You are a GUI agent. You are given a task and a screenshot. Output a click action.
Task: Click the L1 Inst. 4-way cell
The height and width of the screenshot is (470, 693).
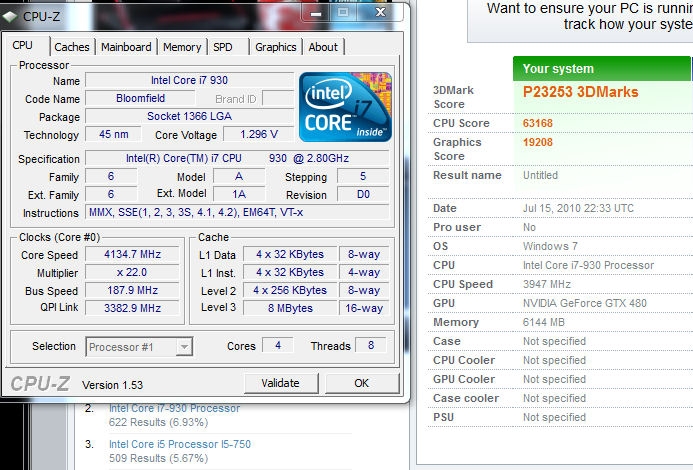(x=364, y=272)
